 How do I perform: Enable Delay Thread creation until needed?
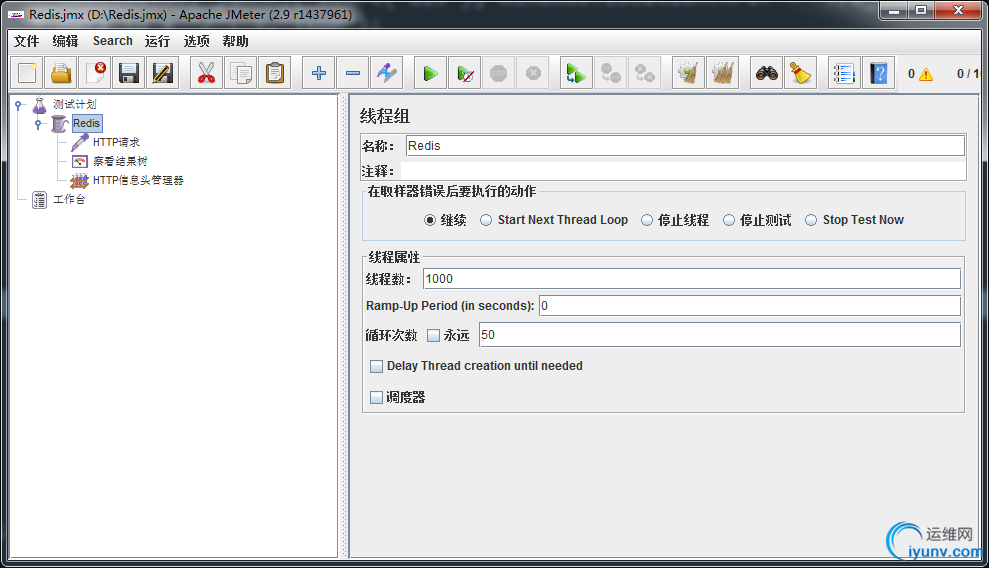pos(377,366)
